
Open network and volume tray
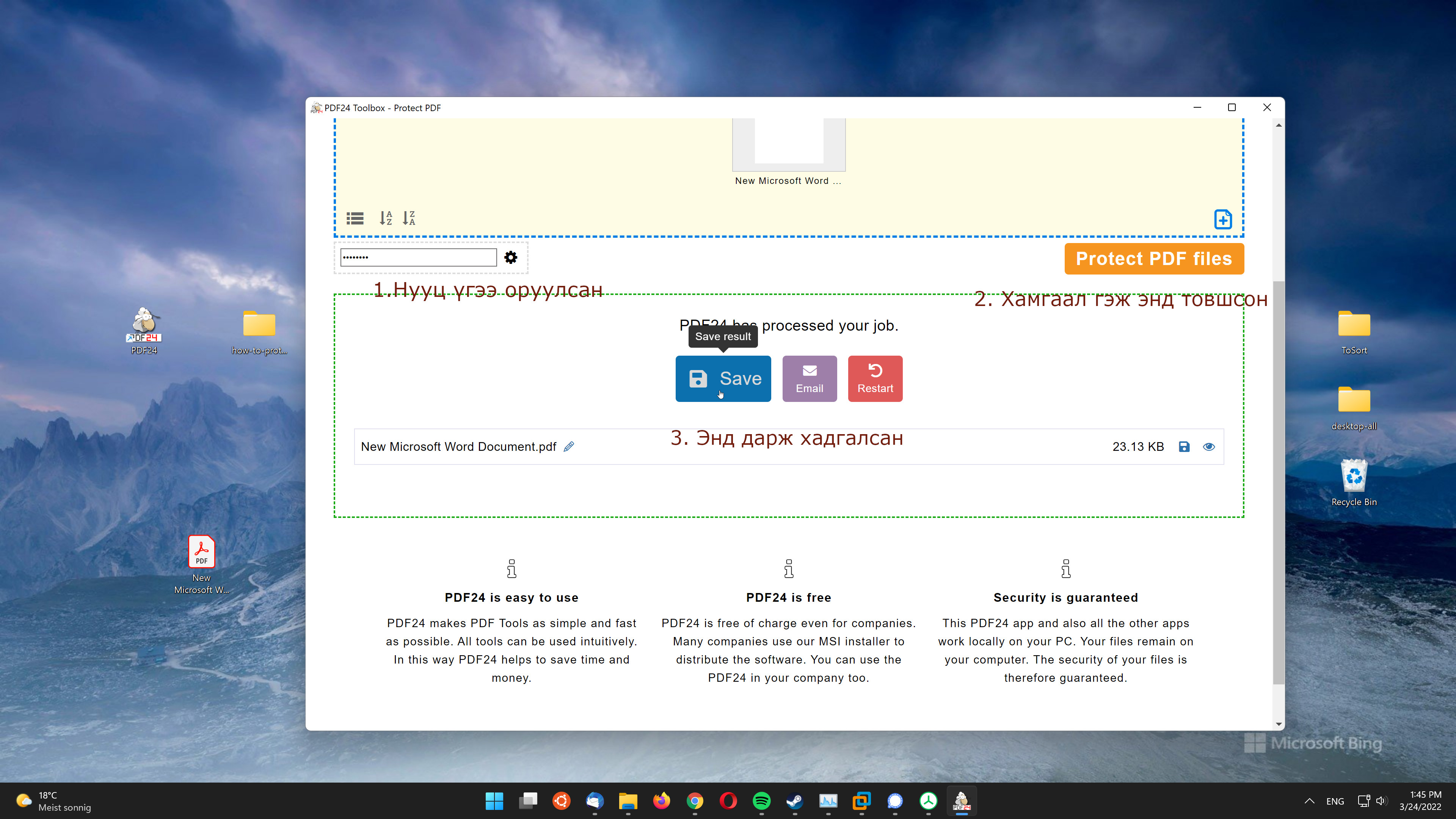pos(1372,801)
